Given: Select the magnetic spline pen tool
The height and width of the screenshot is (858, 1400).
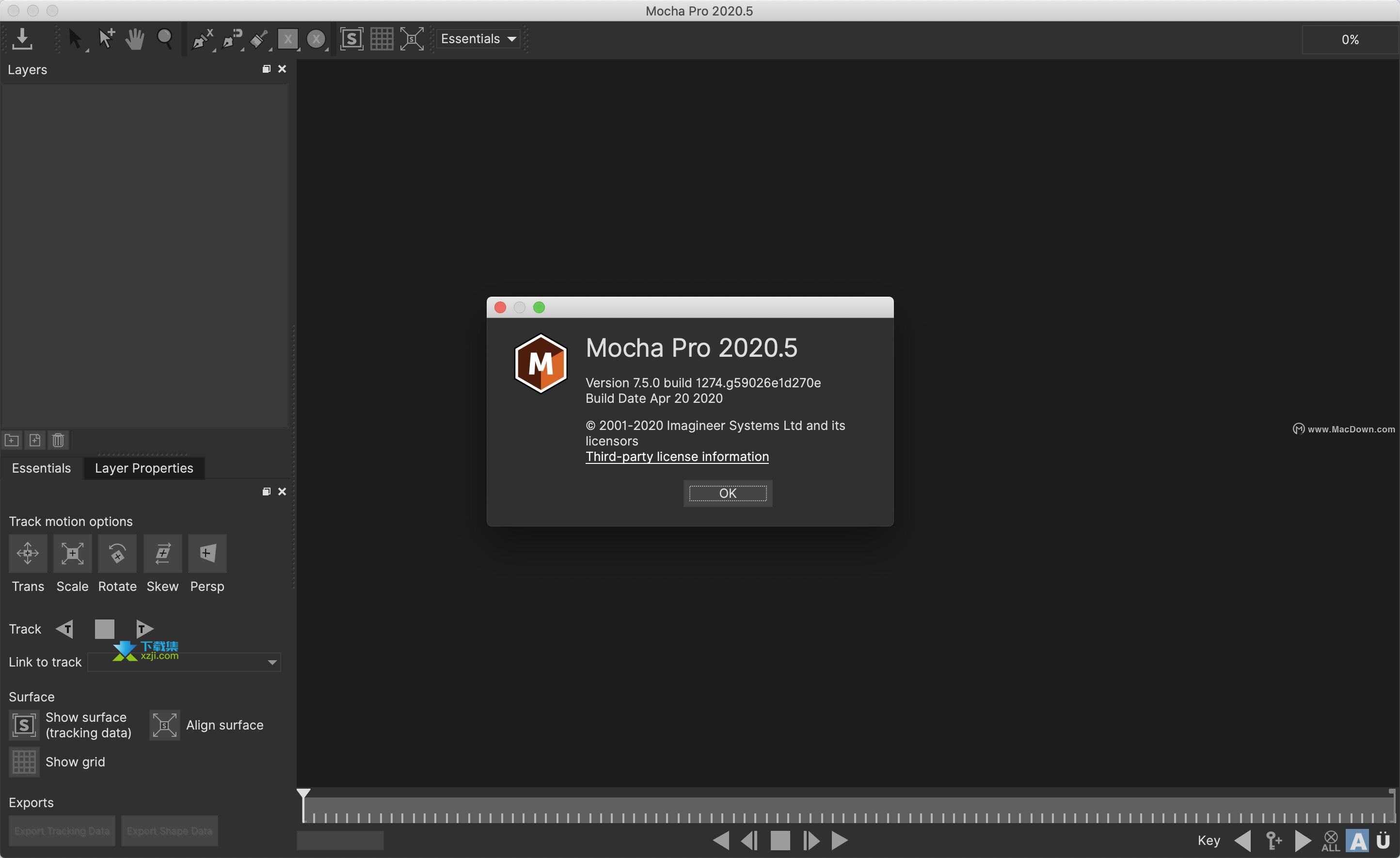Looking at the screenshot, I should pyautogui.click(x=232, y=39).
